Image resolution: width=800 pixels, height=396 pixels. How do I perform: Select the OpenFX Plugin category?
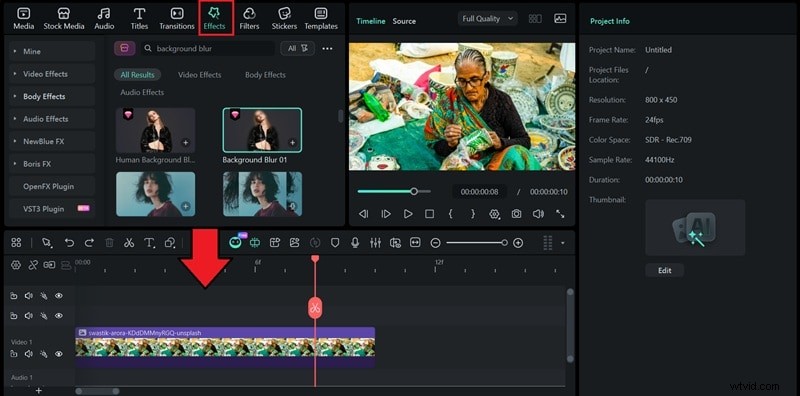click(x=52, y=186)
